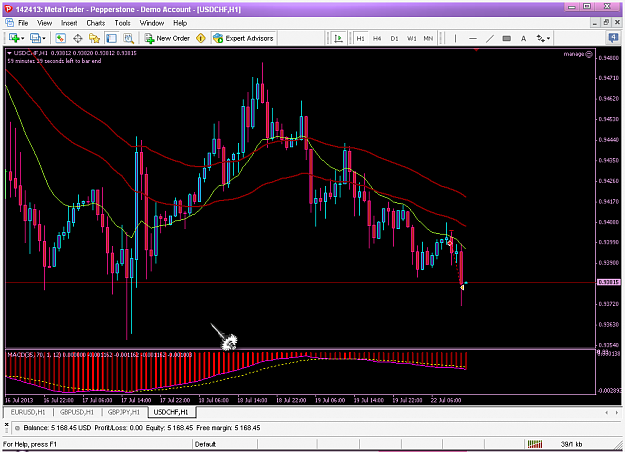
Task: Open the chat notification icon
Action: pyautogui.click(x=613, y=38)
